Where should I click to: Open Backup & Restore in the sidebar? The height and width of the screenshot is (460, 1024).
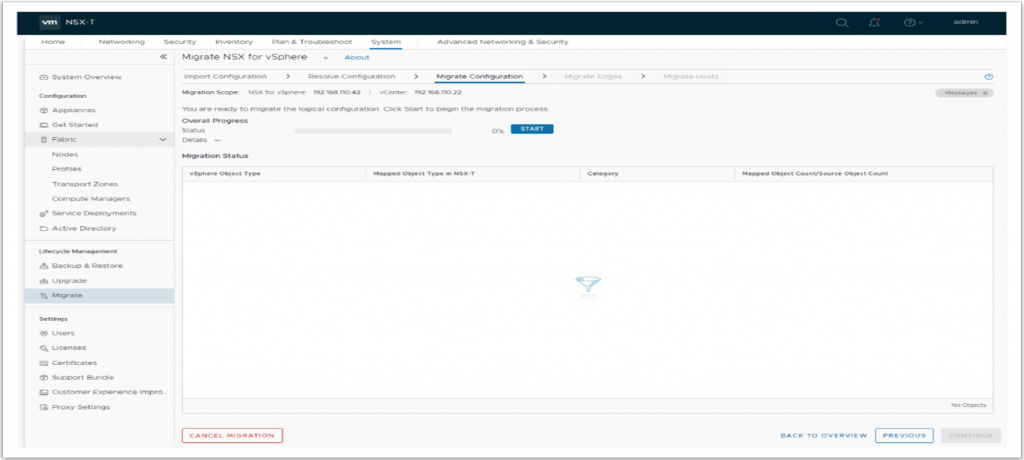(x=80, y=266)
